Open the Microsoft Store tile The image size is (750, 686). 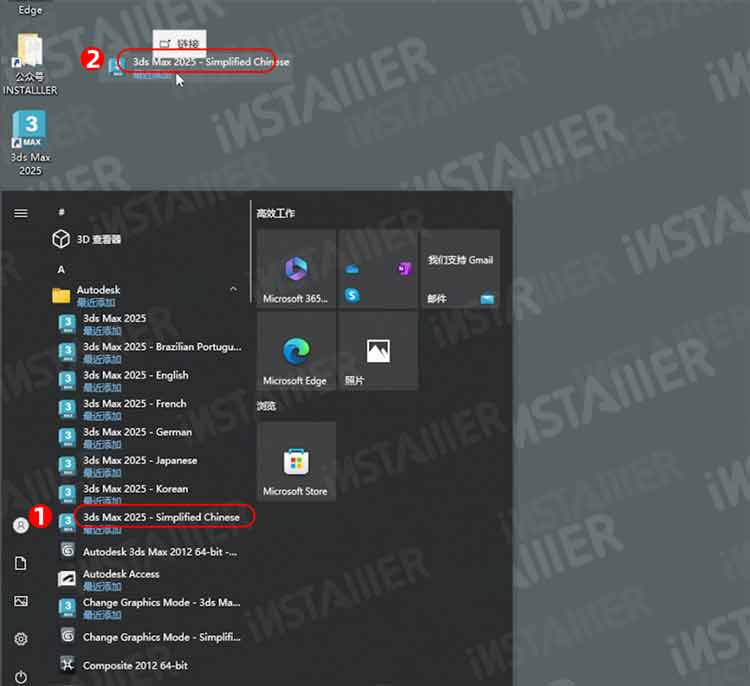coord(296,462)
